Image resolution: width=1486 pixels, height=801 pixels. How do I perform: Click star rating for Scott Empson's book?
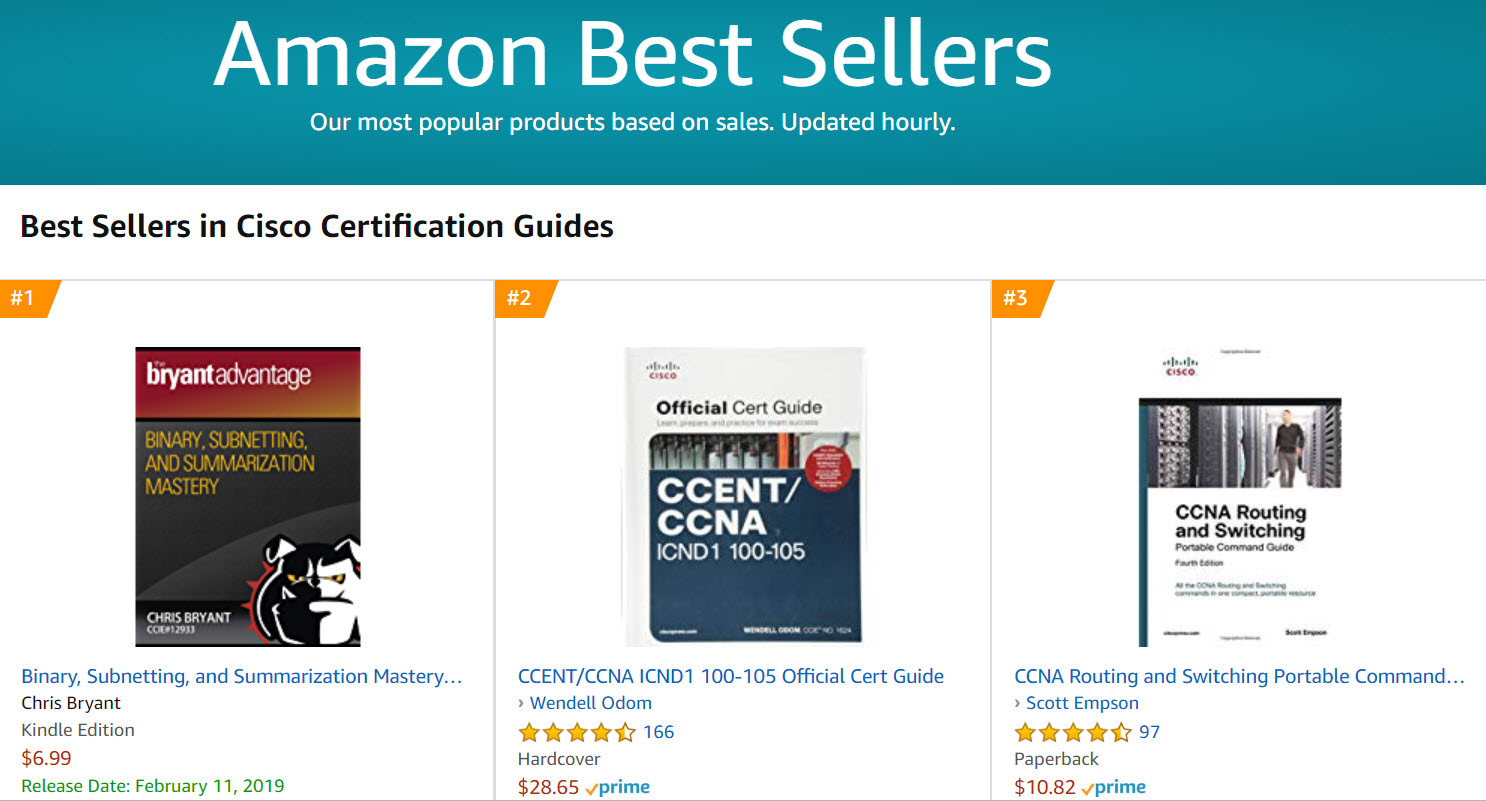point(1073,732)
